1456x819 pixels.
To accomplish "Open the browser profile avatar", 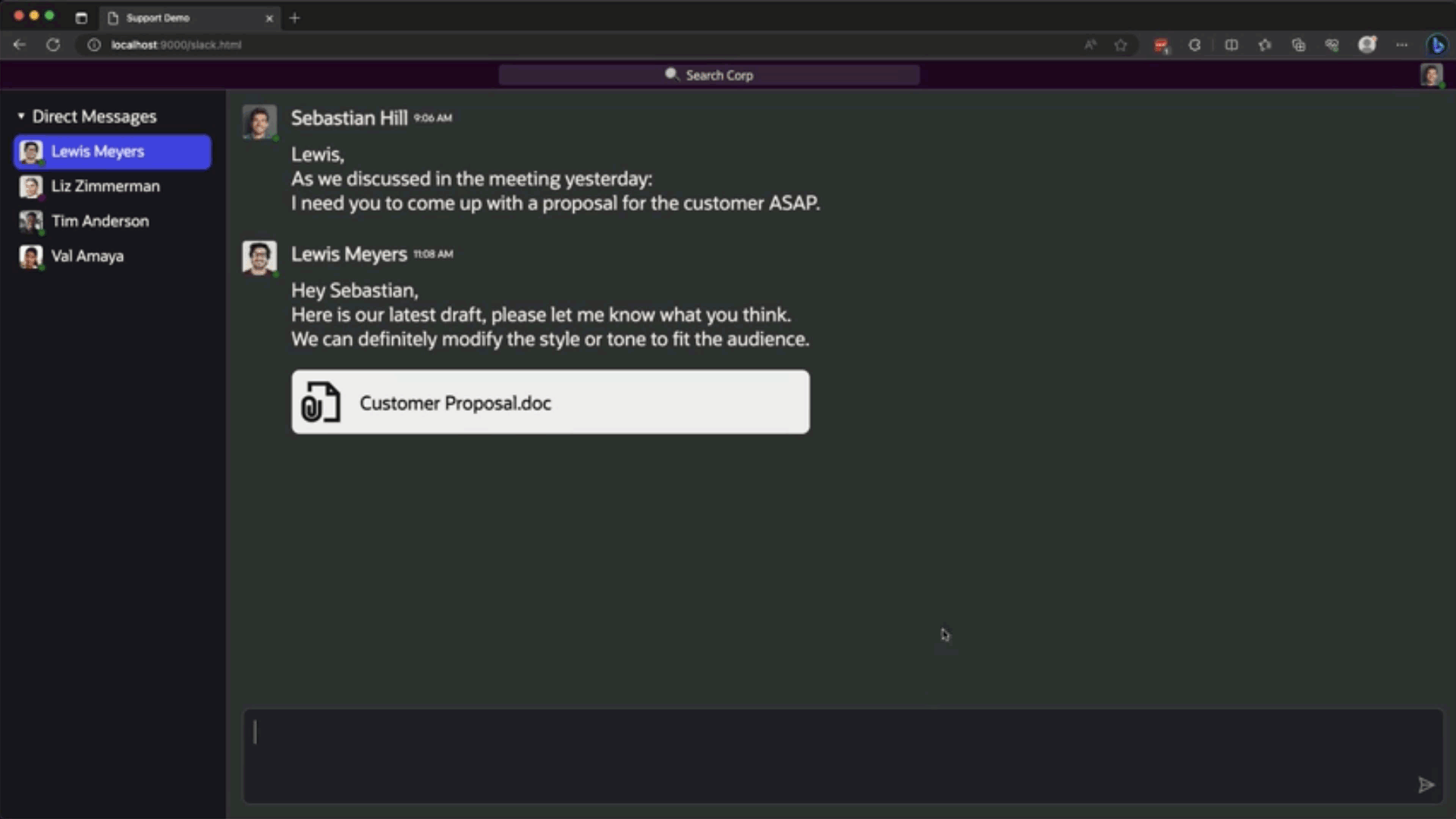I will tap(1367, 45).
